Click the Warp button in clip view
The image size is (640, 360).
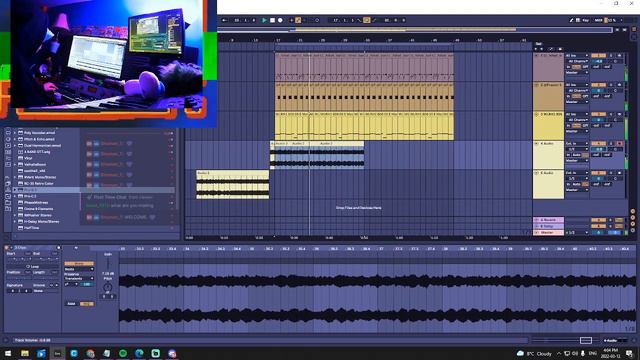pos(79,264)
